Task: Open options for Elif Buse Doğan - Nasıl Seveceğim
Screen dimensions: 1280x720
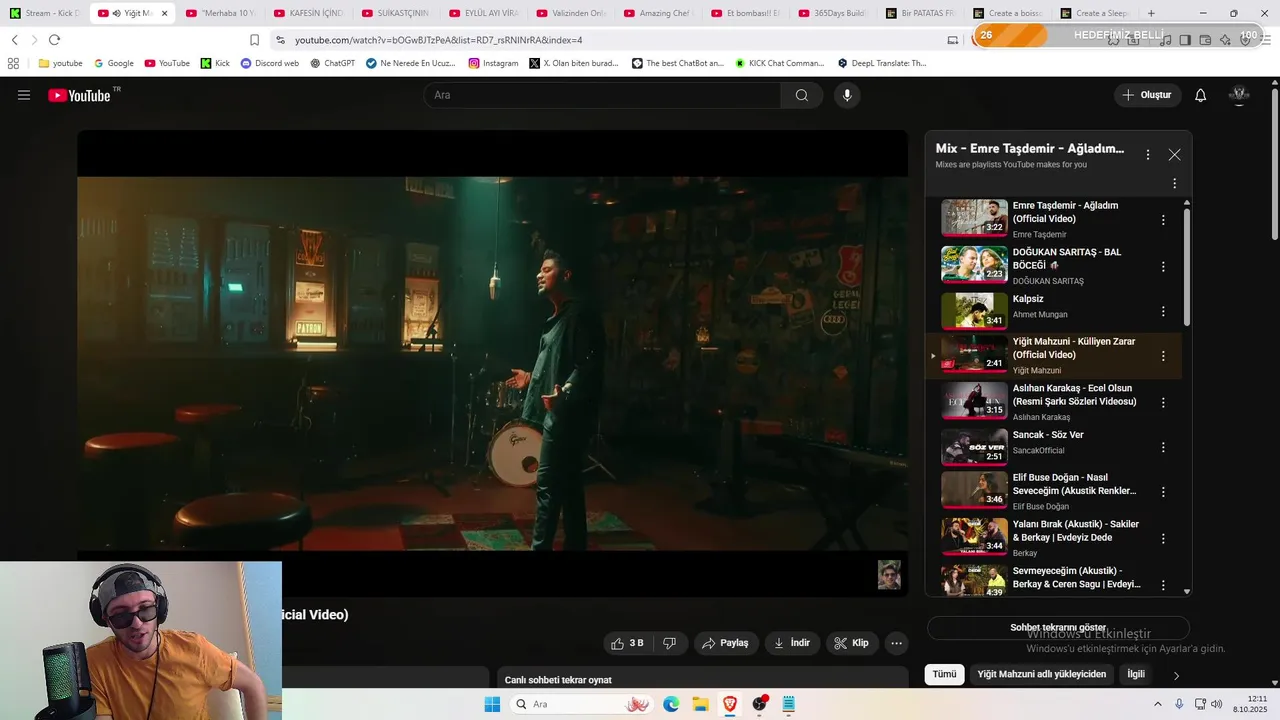Action: point(1163,492)
